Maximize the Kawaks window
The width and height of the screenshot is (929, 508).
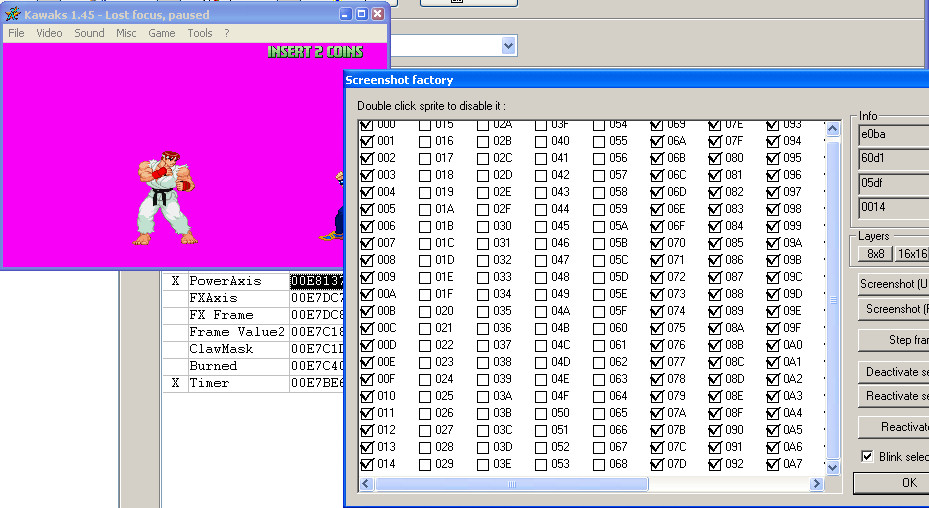(362, 14)
